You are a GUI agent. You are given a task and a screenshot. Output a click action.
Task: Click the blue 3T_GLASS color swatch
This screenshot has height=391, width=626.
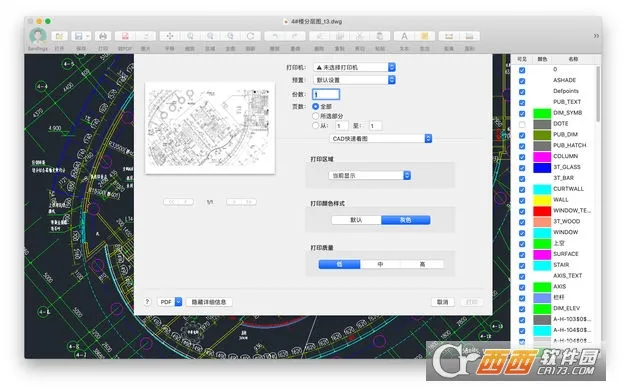point(542,167)
